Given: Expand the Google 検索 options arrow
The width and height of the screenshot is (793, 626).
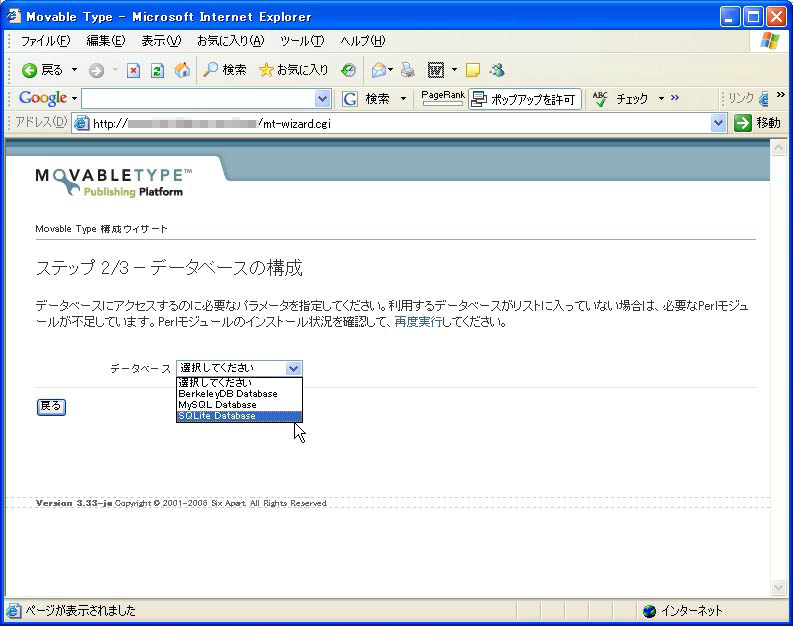Looking at the screenshot, I should [403, 98].
